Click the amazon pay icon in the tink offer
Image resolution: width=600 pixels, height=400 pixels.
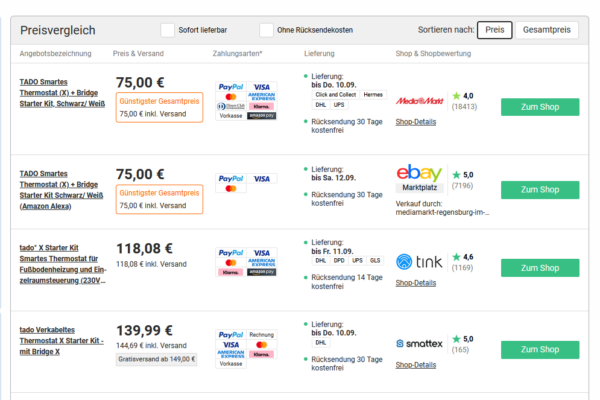pos(262,272)
